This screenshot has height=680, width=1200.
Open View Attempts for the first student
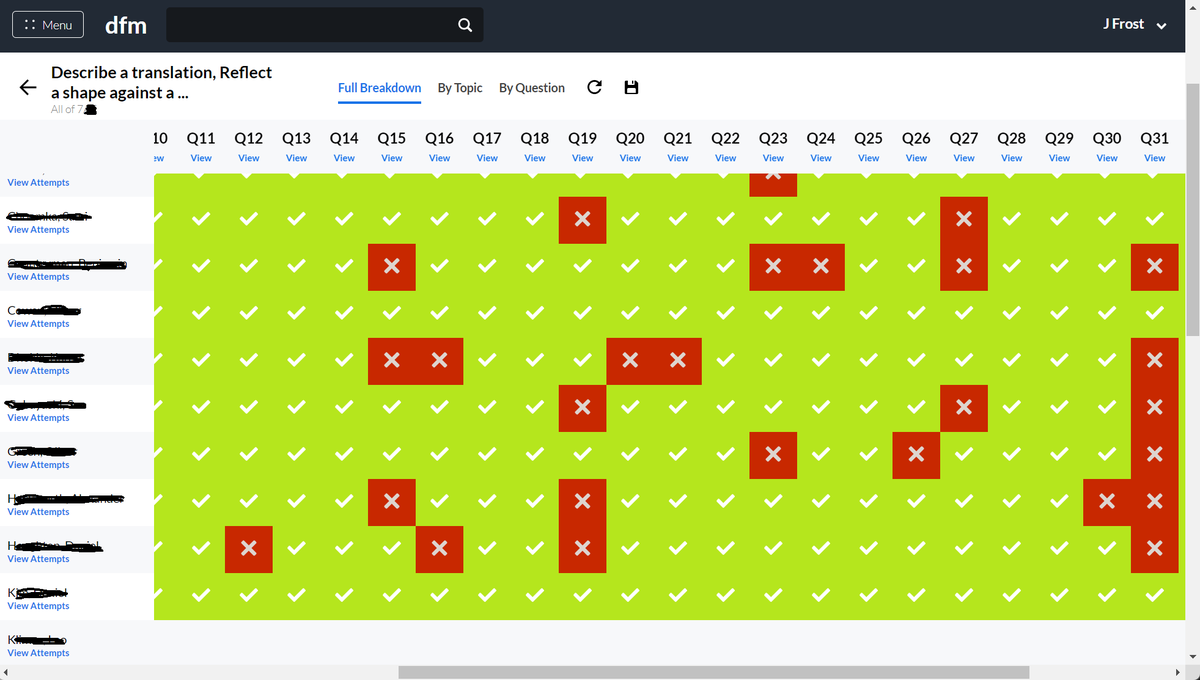(38, 182)
